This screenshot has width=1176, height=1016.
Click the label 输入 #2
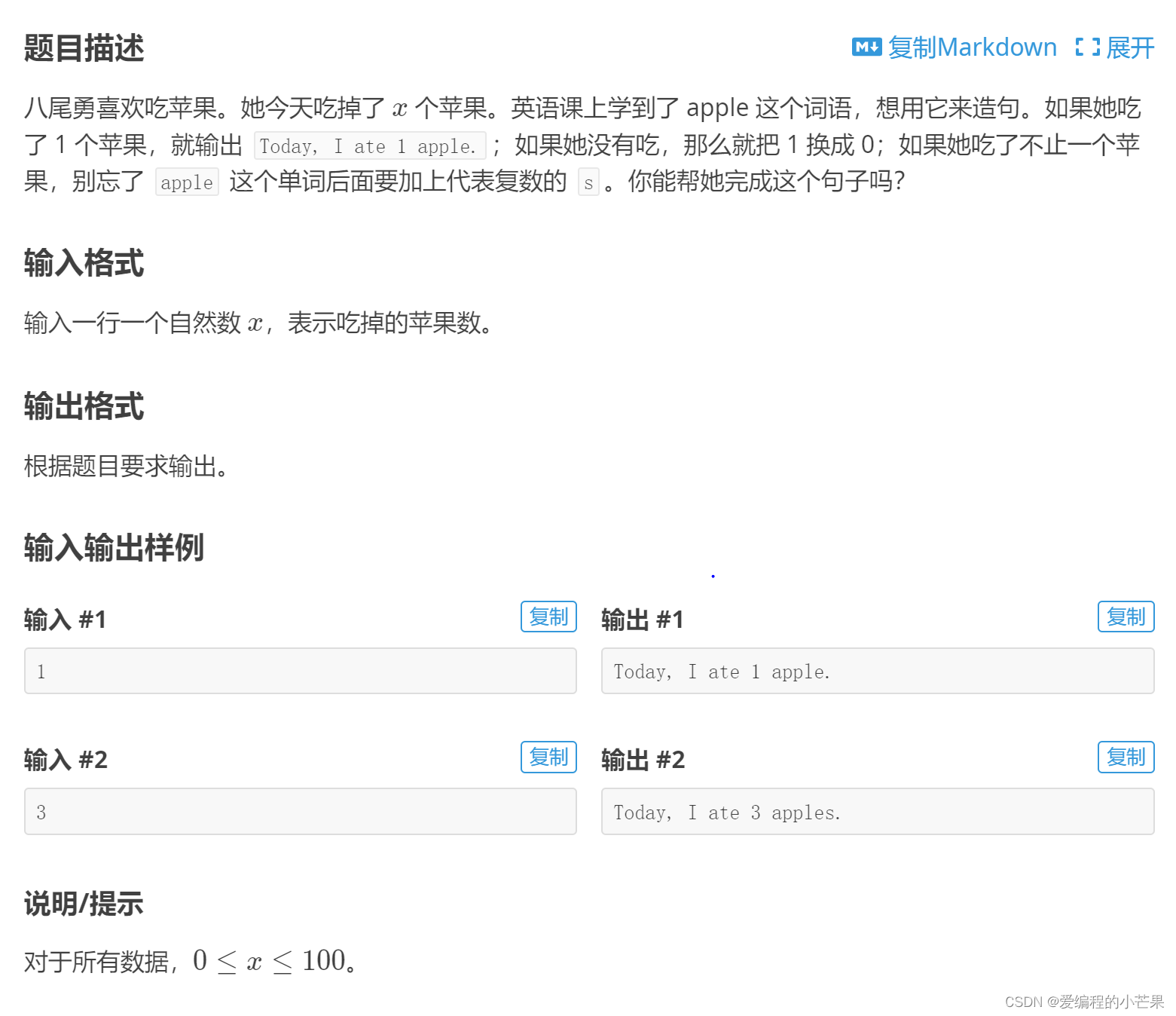pyautogui.click(x=66, y=760)
